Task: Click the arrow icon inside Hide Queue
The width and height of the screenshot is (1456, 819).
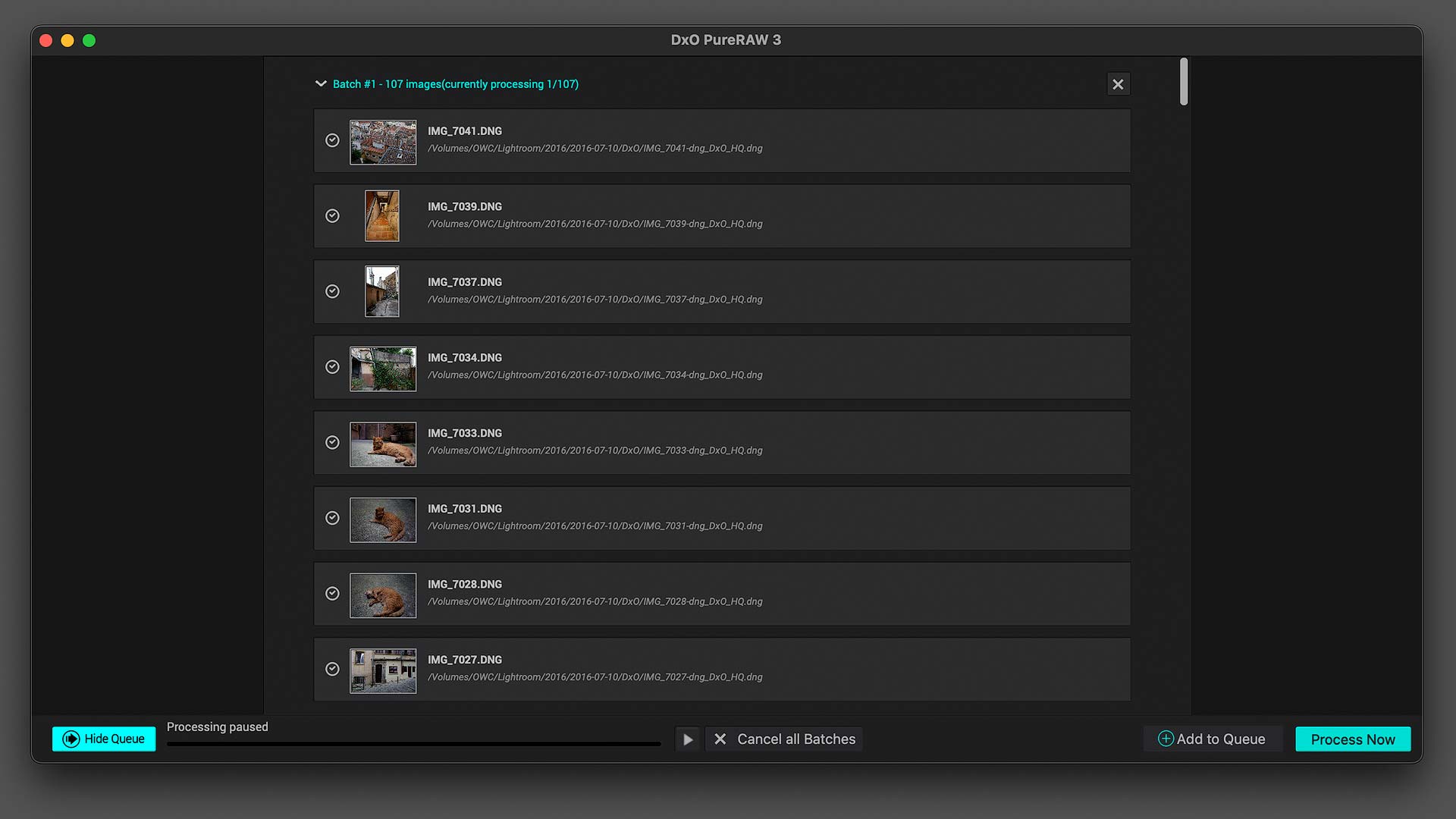Action: [x=70, y=739]
